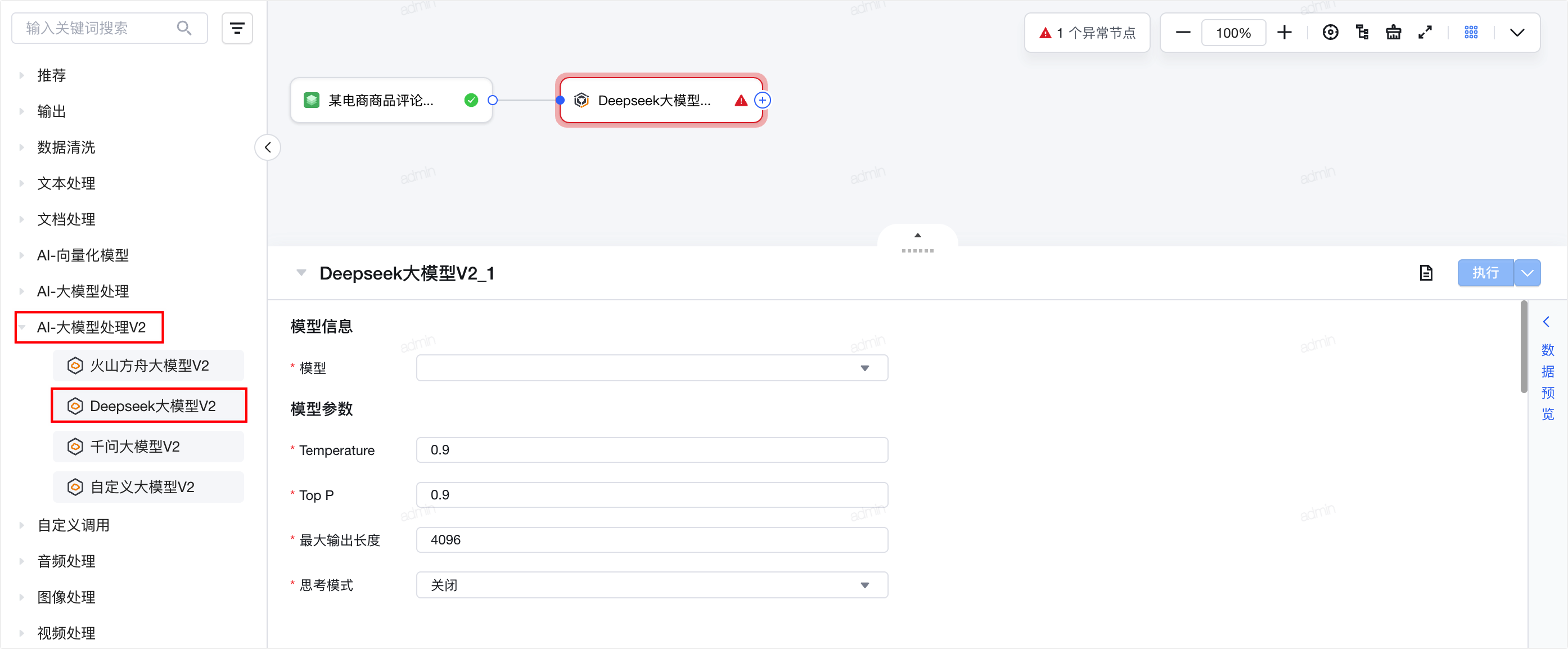The image size is (1568, 649).
Task: Click input port of Deepseek node
Action: point(560,101)
